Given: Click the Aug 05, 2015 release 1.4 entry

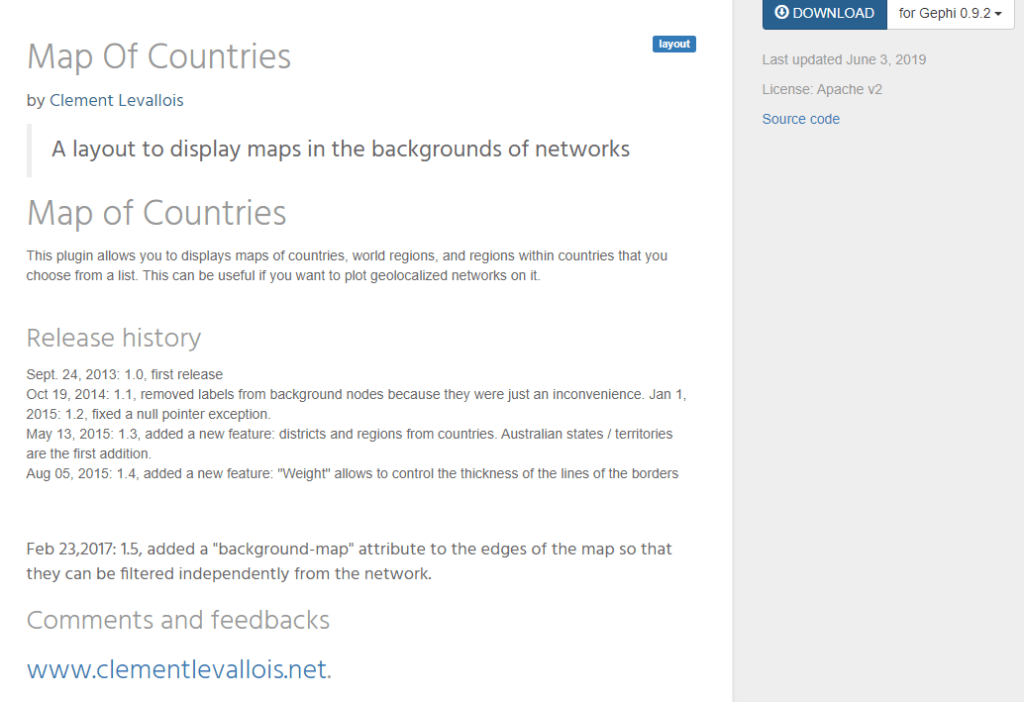Looking at the screenshot, I should tap(352, 473).
